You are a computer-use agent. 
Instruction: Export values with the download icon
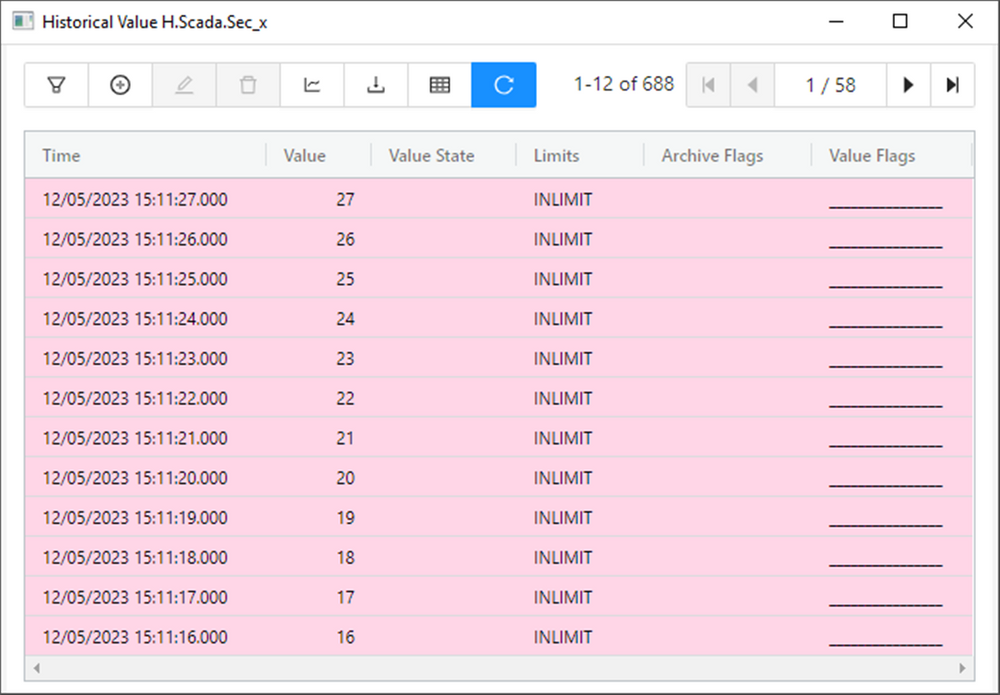click(376, 85)
